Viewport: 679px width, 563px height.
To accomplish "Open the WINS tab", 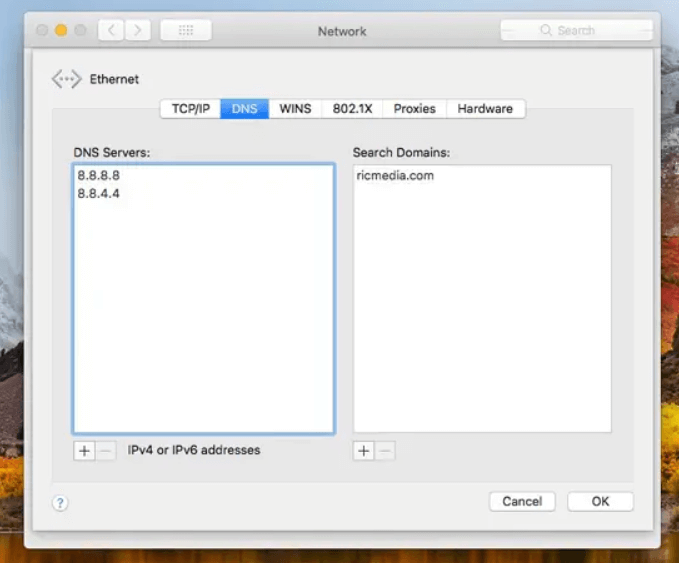I will (295, 109).
